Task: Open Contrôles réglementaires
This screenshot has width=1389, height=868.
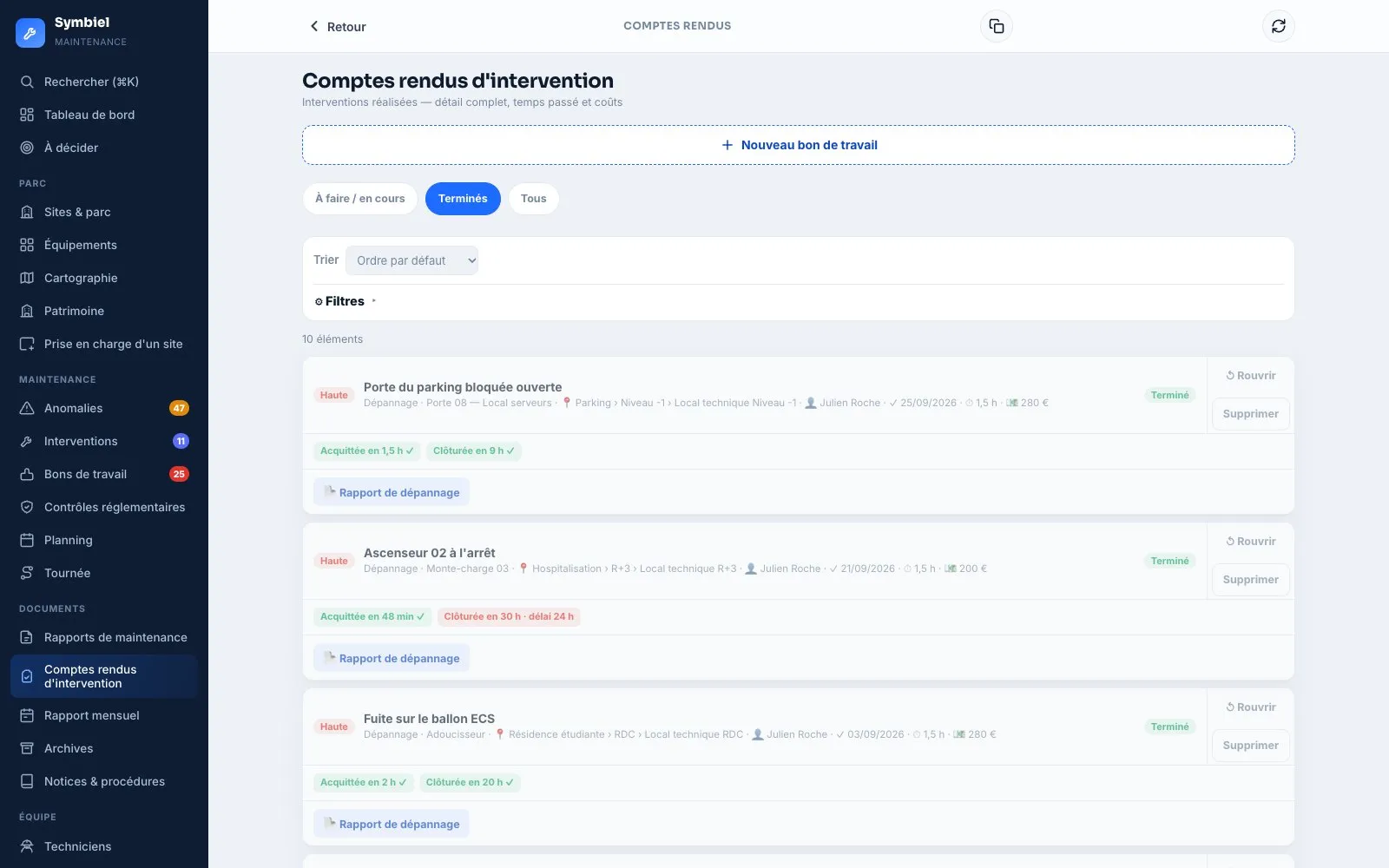Action: click(x=104, y=507)
